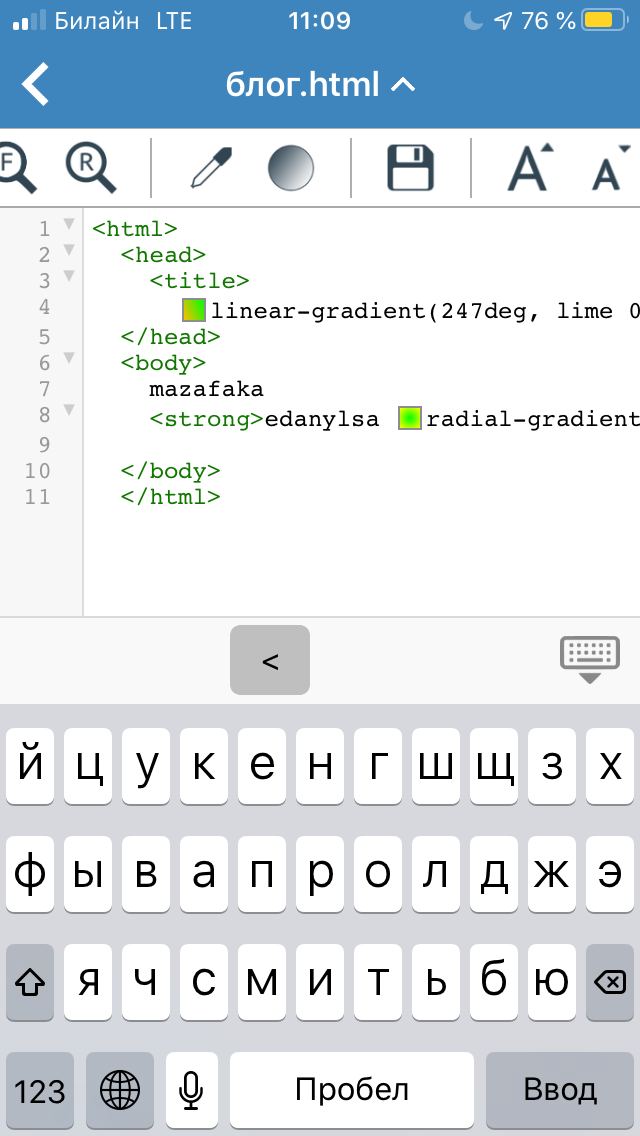Tap the closing </head> tag on line 5
This screenshot has height=1136, width=640.
point(170,337)
